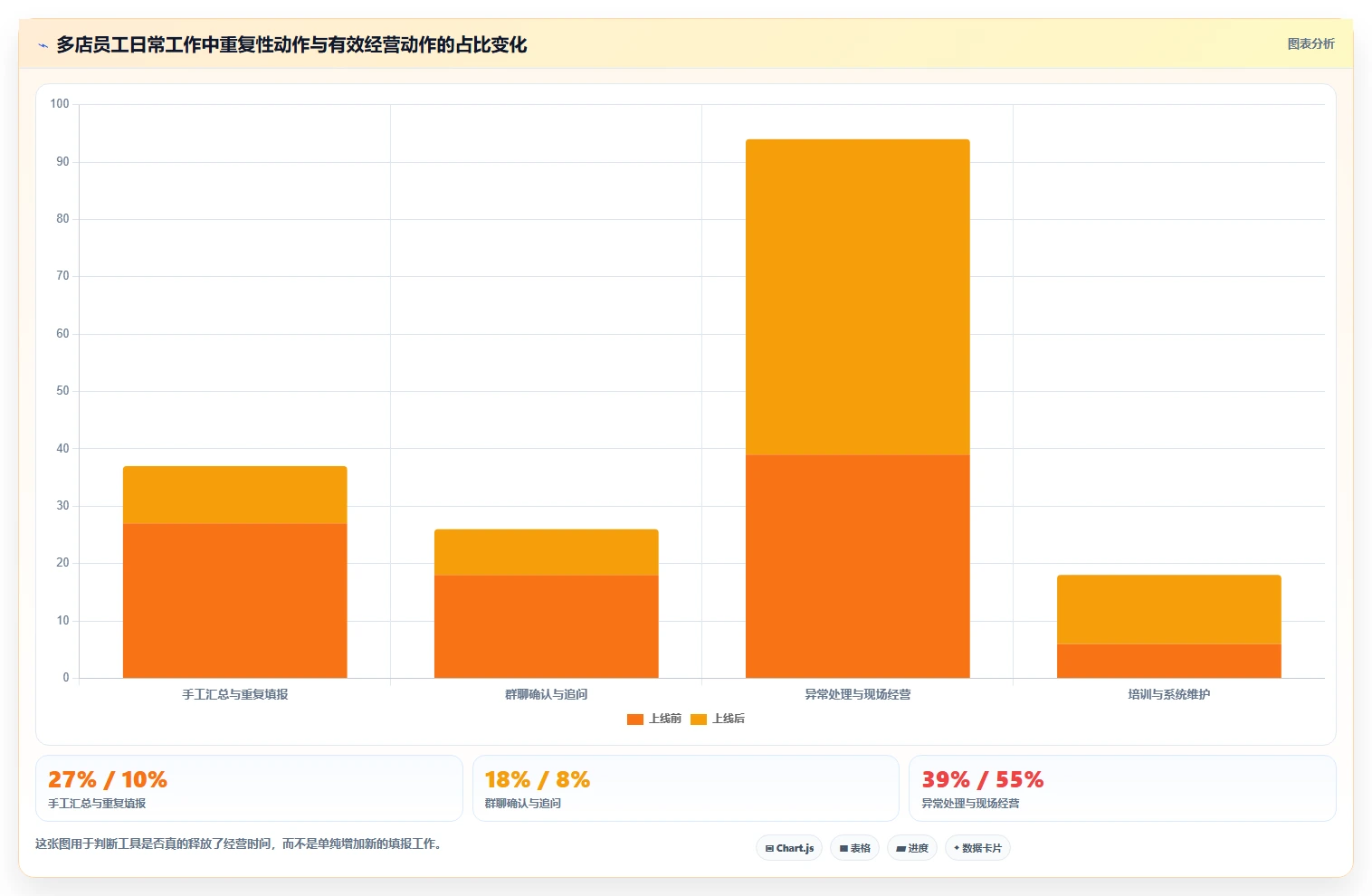Click the 上线前 bar for 手工汇总与重复填报
The width and height of the screenshot is (1372, 896).
[235, 601]
